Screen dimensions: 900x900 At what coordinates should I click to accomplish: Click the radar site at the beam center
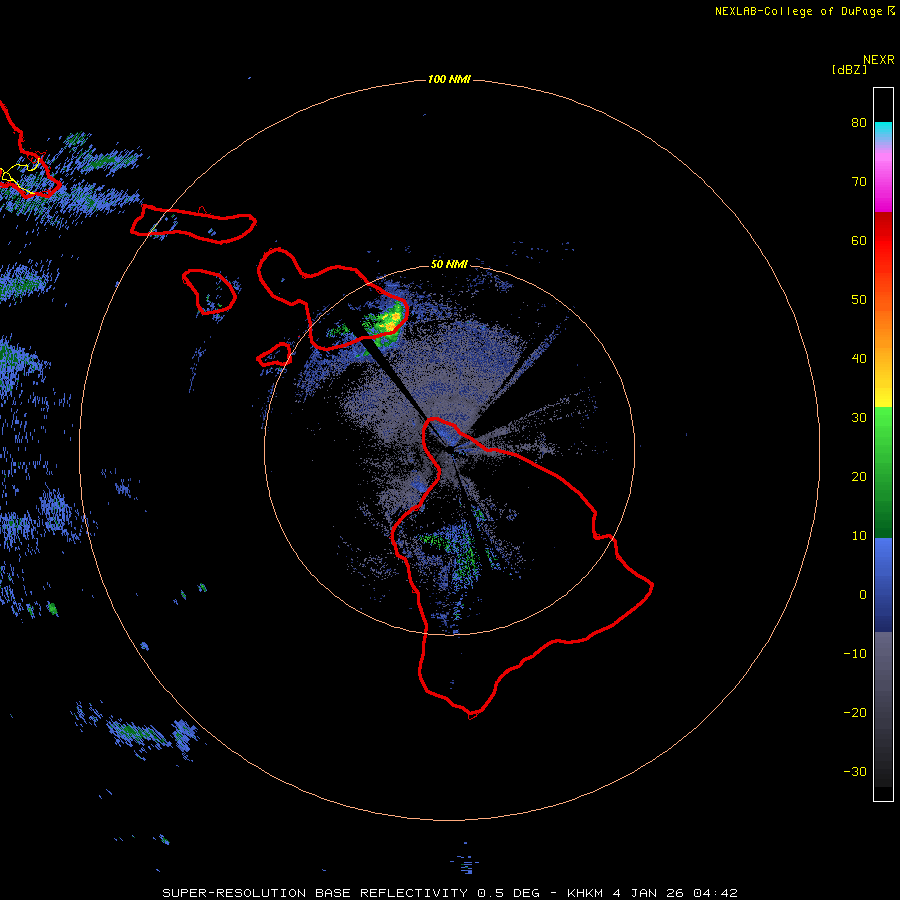tap(449, 449)
